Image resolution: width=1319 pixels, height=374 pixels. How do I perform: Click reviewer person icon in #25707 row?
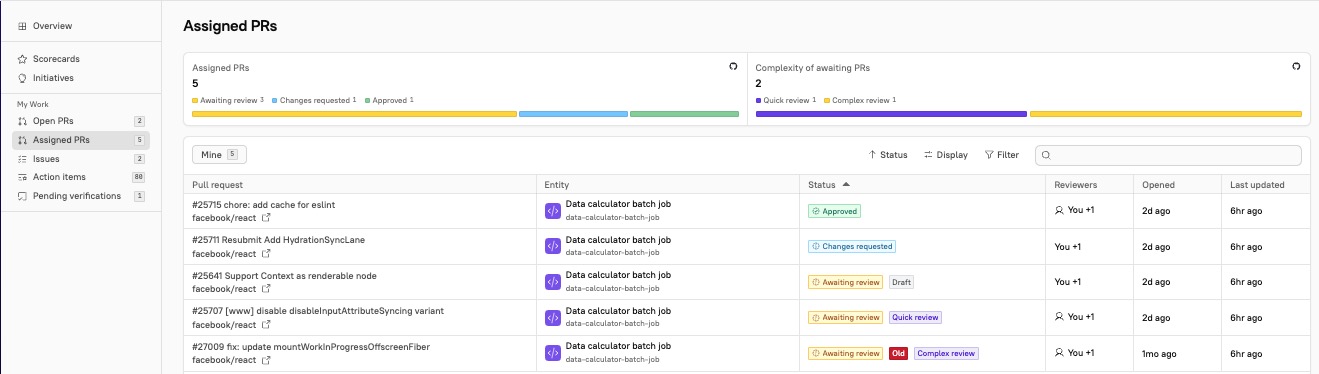point(1060,317)
